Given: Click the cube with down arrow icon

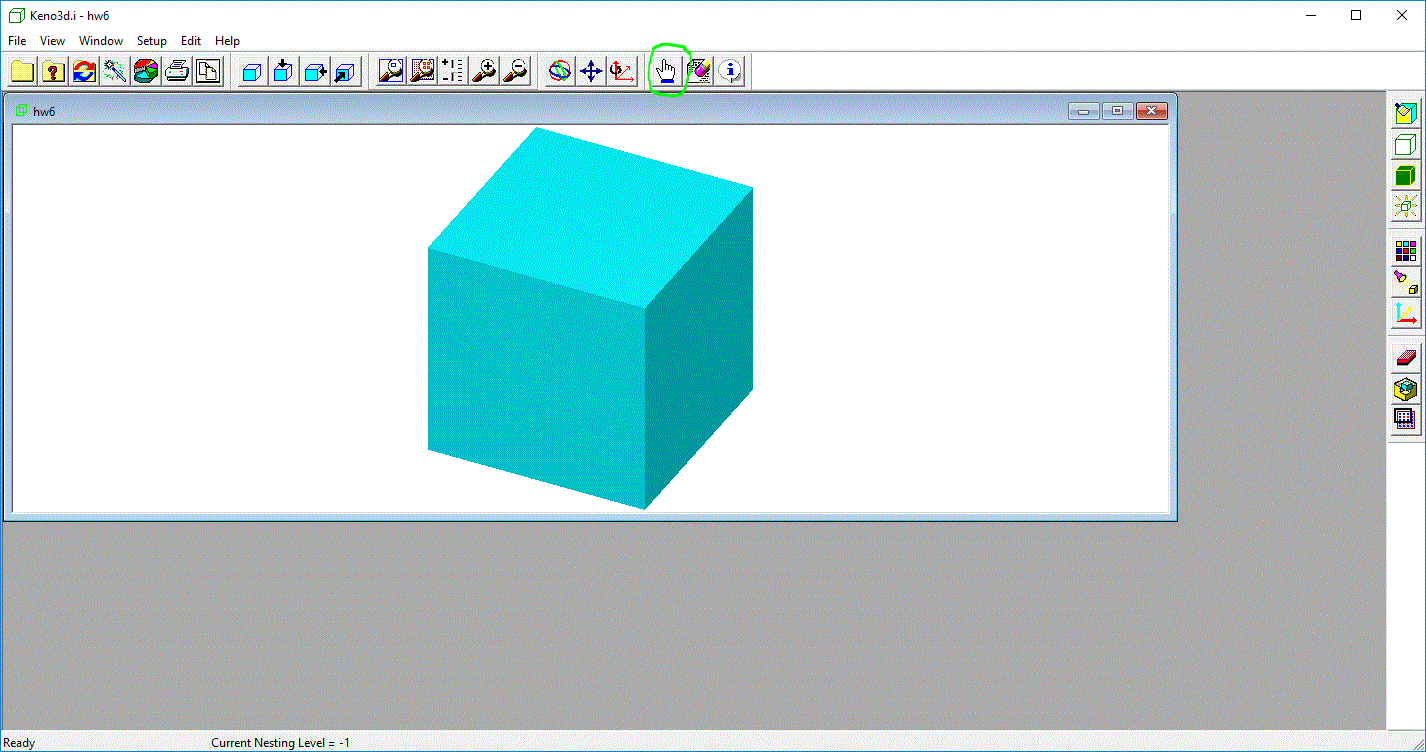Looking at the screenshot, I should (284, 71).
